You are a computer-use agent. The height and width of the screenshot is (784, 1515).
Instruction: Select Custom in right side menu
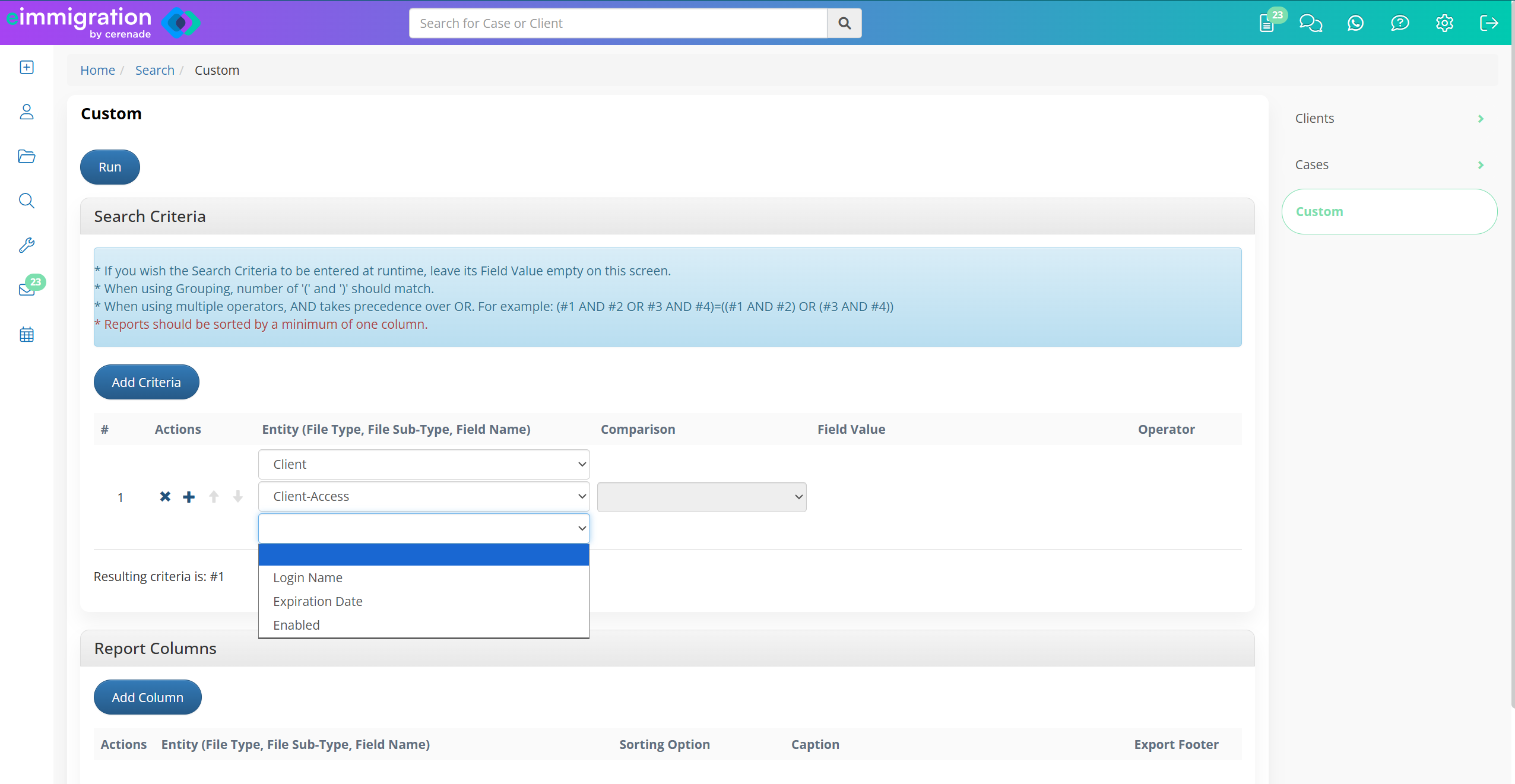tap(1389, 212)
